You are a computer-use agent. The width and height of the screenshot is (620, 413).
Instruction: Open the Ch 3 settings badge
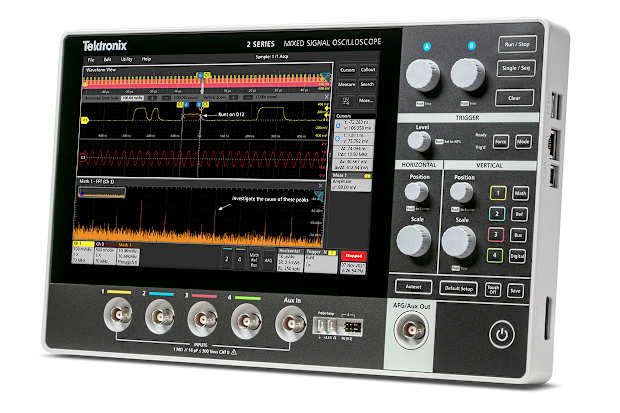(105, 253)
